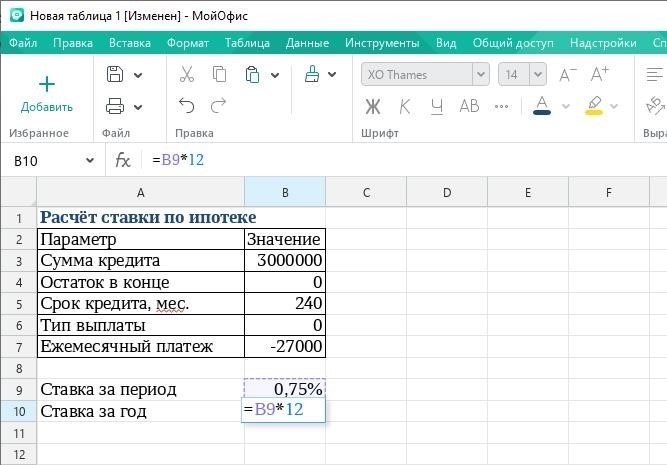This screenshot has width=667, height=465.
Task: Increase font size with the A+ icon
Action: click(600, 74)
